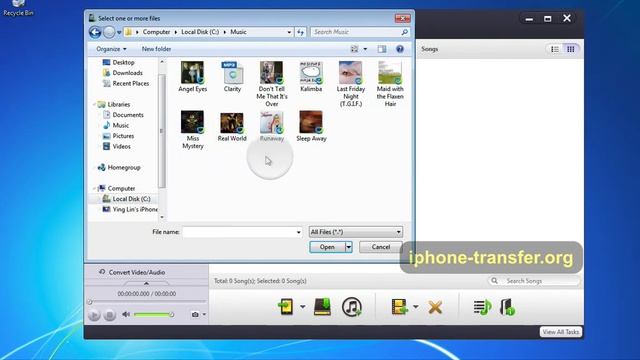Viewport: 640px width, 360px height.
Task: Open the Organize menu
Action: pyautogui.click(x=111, y=49)
